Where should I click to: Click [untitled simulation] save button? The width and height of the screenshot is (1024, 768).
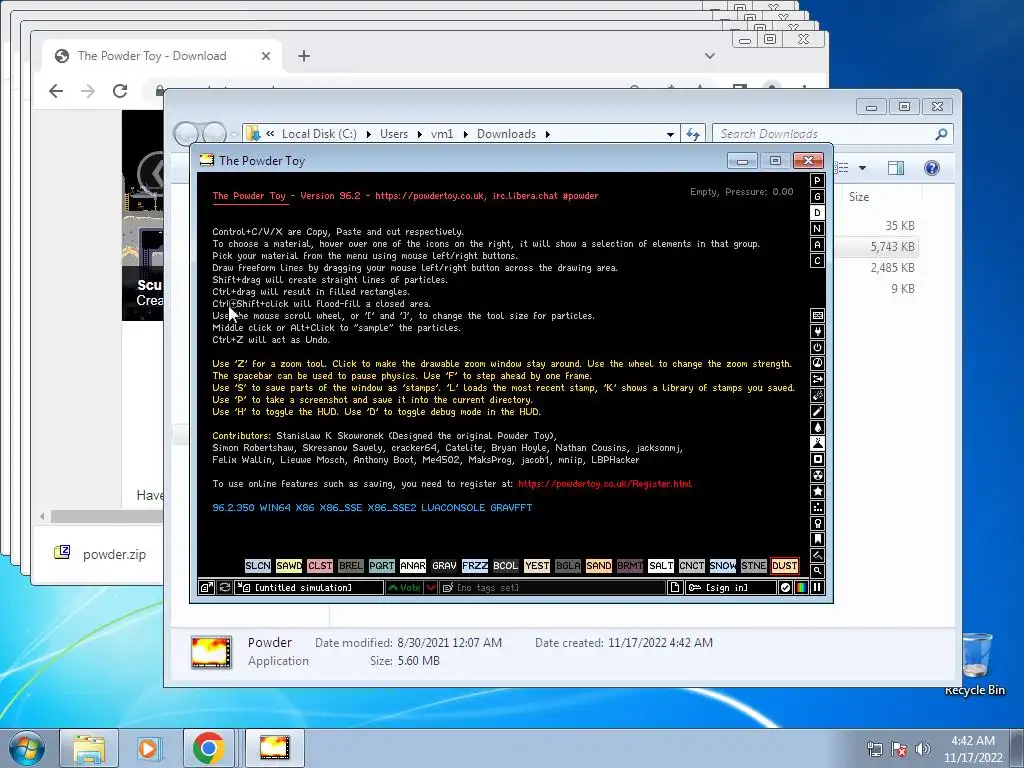tap(309, 588)
